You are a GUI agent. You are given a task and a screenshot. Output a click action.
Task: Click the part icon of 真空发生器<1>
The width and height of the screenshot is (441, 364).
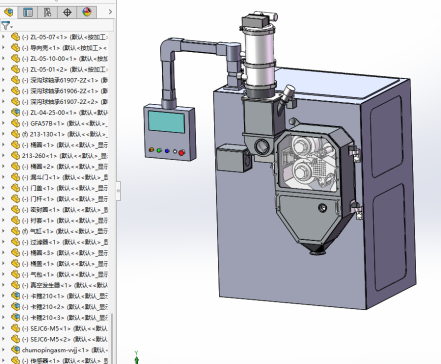click(x=15, y=285)
